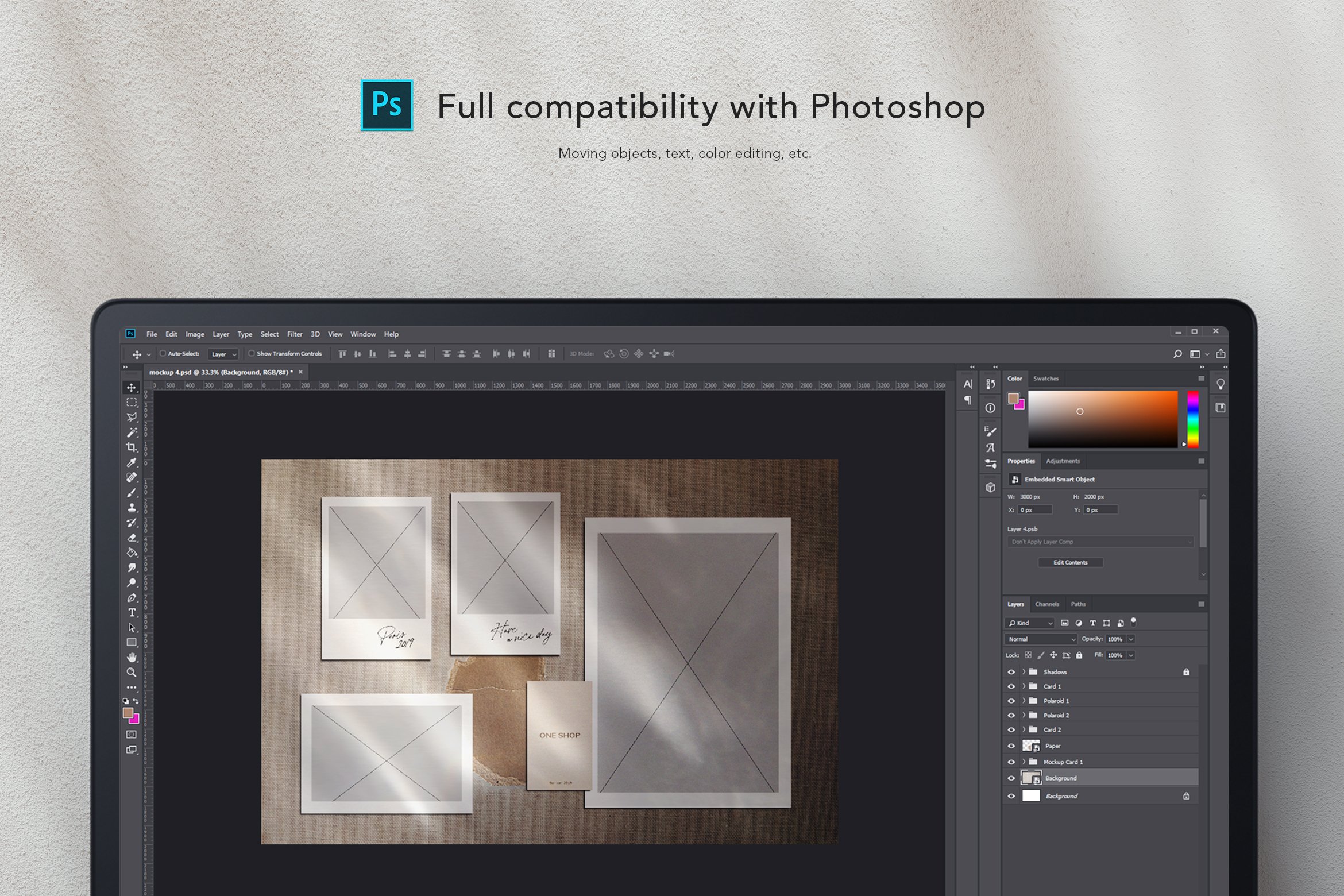1344x896 pixels.
Task: Open the Info panel icon
Action: pyautogui.click(x=990, y=408)
